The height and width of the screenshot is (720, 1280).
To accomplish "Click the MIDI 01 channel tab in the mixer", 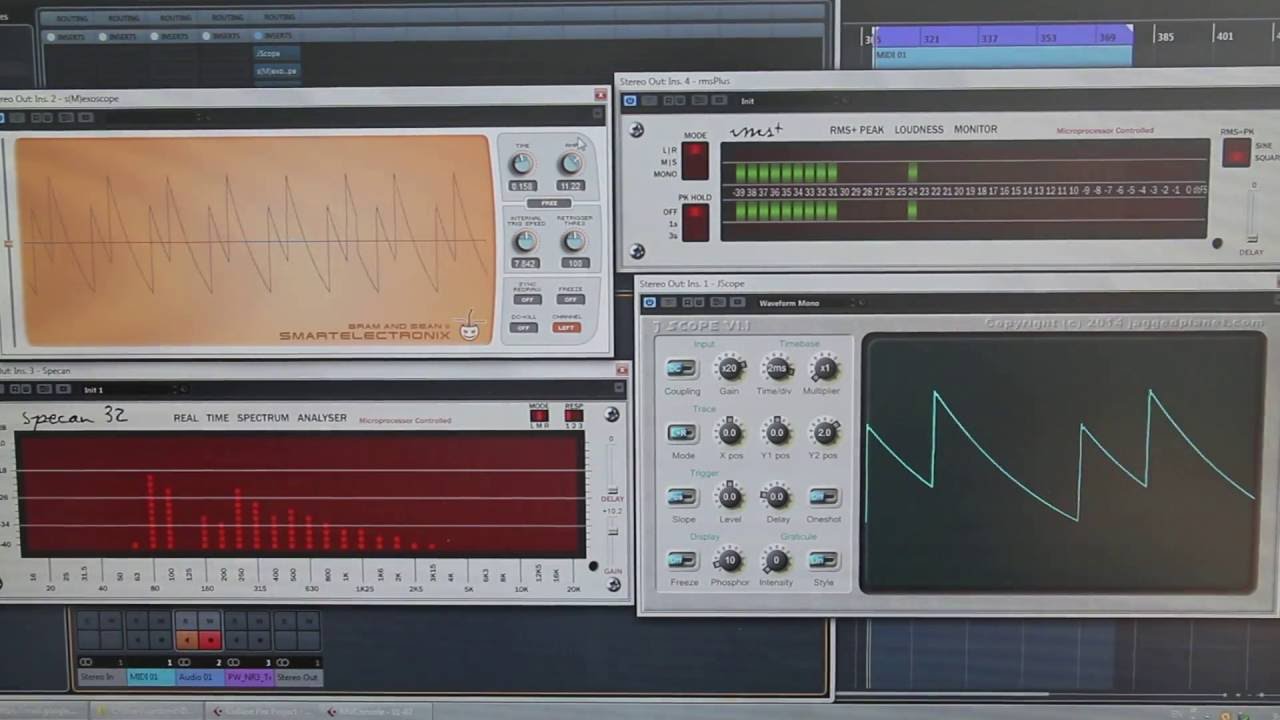I will pyautogui.click(x=150, y=677).
